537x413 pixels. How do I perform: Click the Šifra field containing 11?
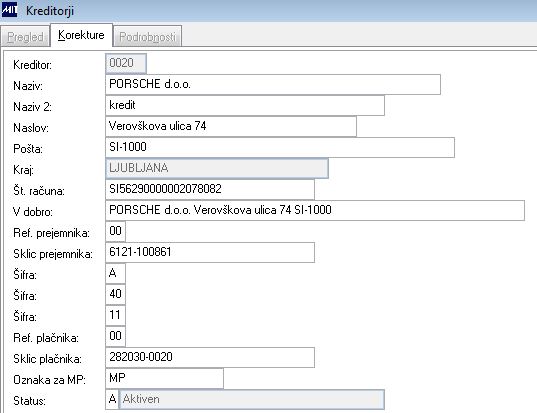click(115, 315)
